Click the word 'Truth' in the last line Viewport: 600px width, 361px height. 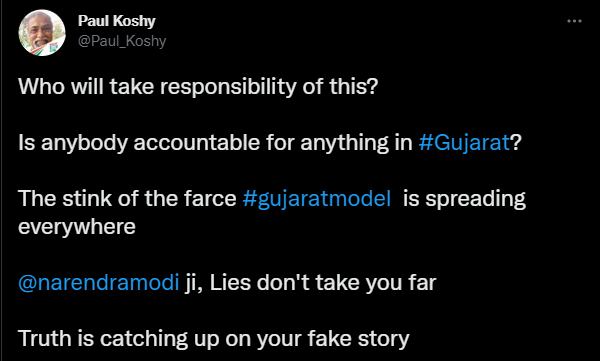42,339
